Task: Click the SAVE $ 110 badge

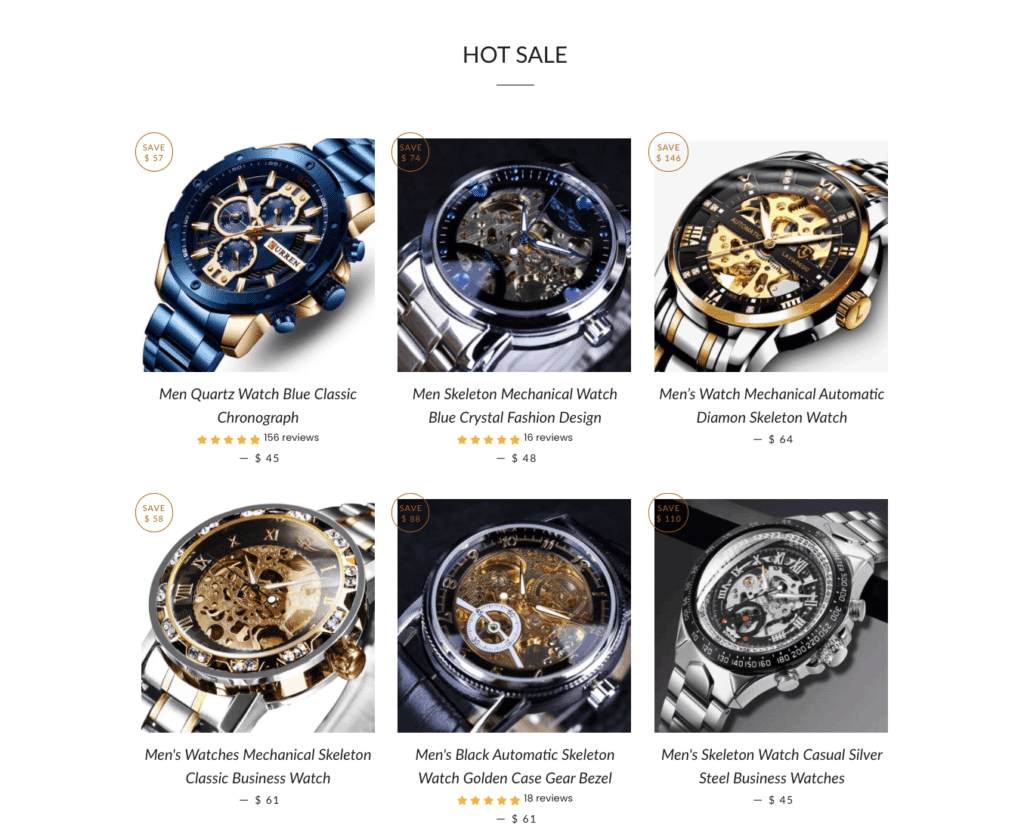Action: point(668,513)
